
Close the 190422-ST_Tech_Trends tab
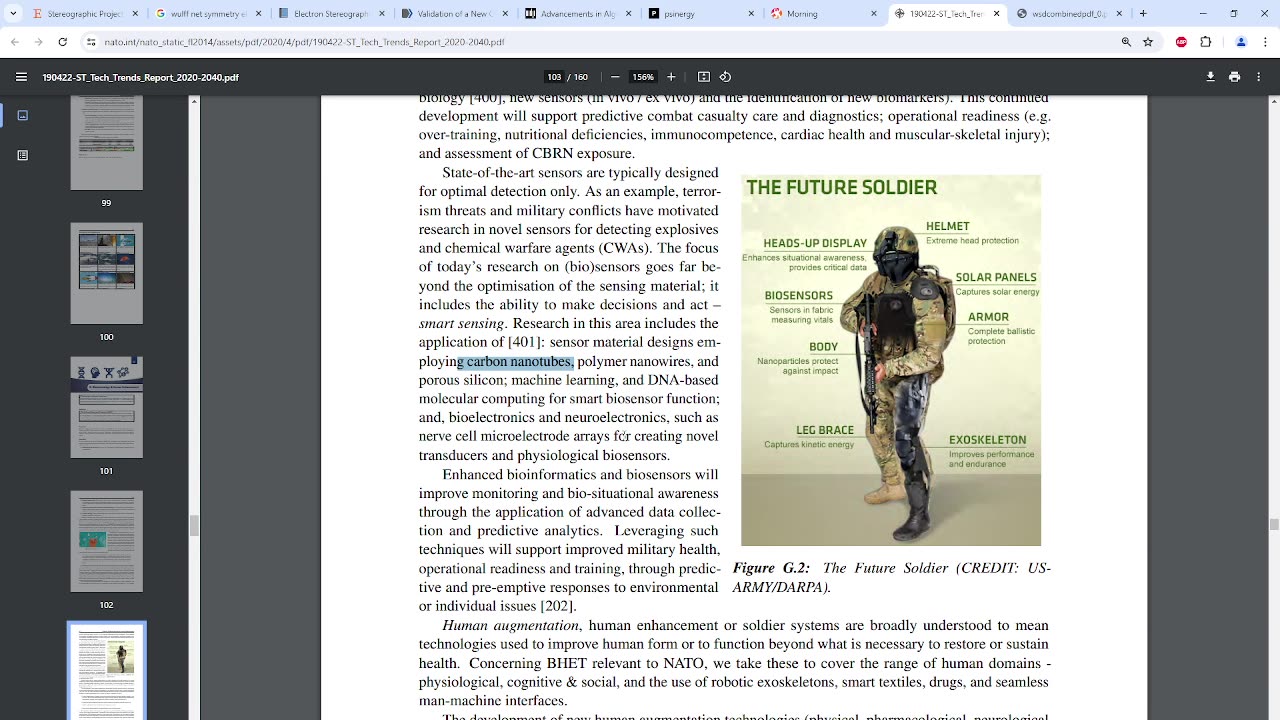(996, 14)
